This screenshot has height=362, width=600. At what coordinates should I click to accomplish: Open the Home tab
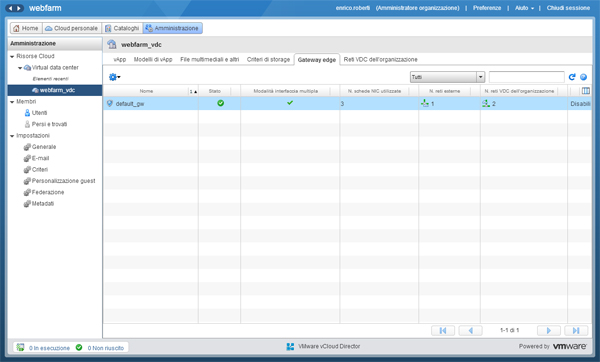pyautogui.click(x=26, y=28)
